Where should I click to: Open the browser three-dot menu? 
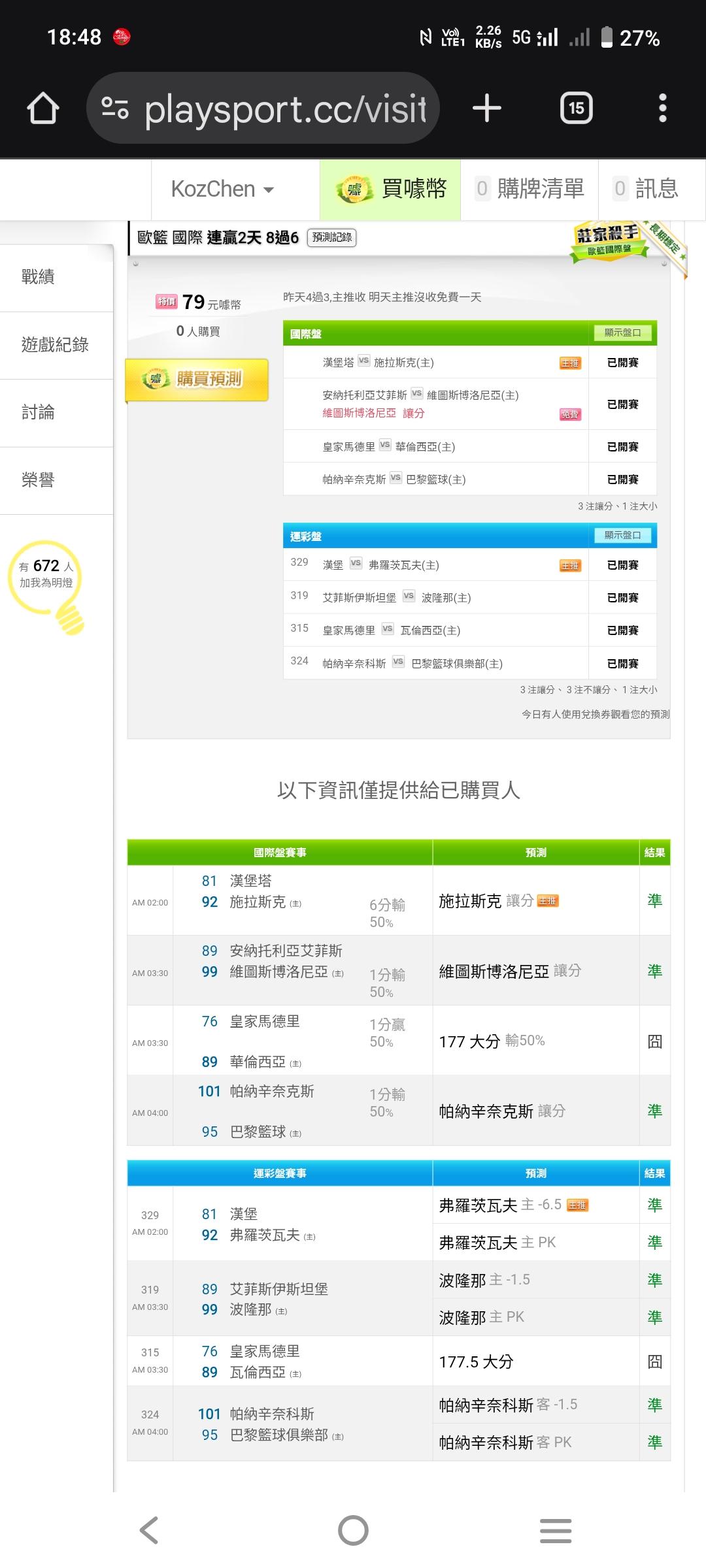(x=662, y=108)
